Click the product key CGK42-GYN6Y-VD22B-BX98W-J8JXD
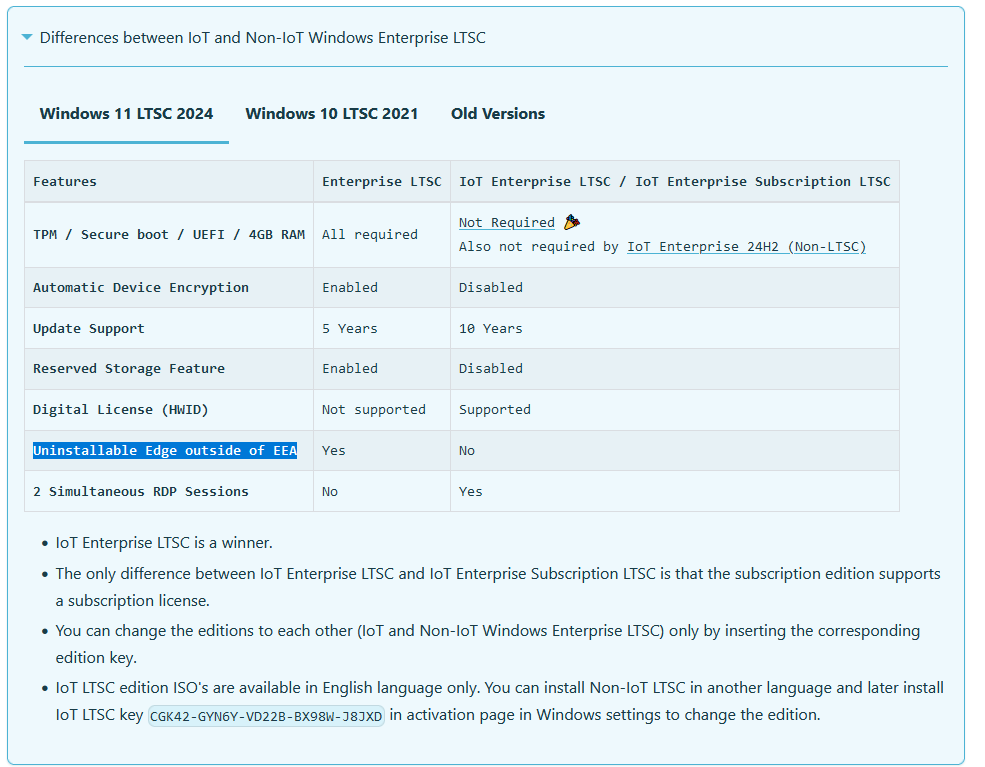The width and height of the screenshot is (985, 767). tap(266, 716)
